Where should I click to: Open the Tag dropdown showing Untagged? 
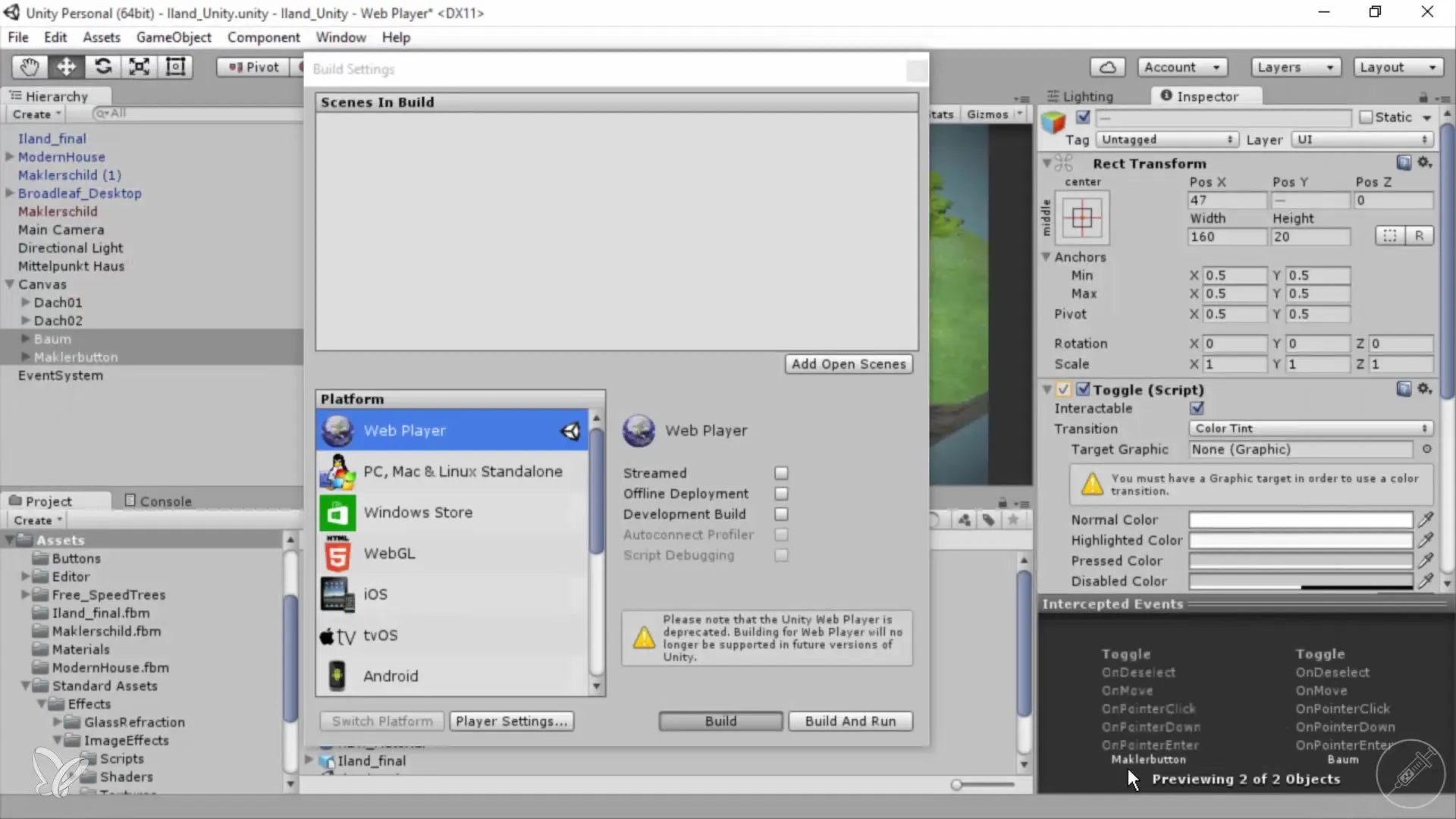coord(1166,140)
